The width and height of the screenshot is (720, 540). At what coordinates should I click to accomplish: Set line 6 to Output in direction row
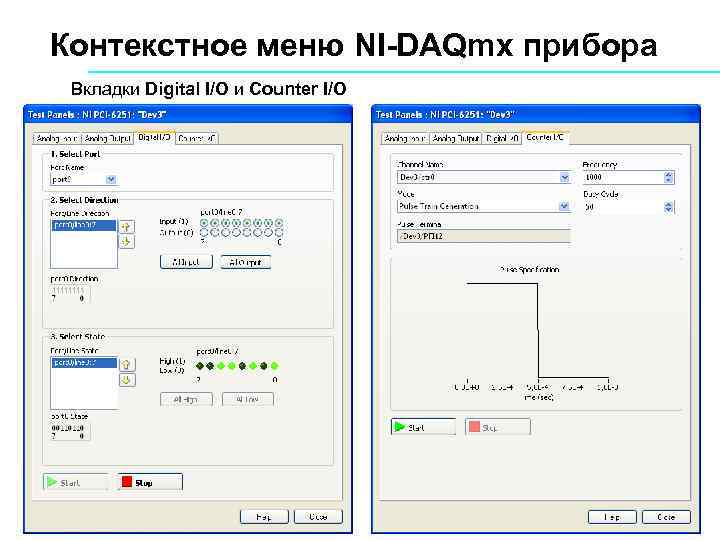pos(214,233)
